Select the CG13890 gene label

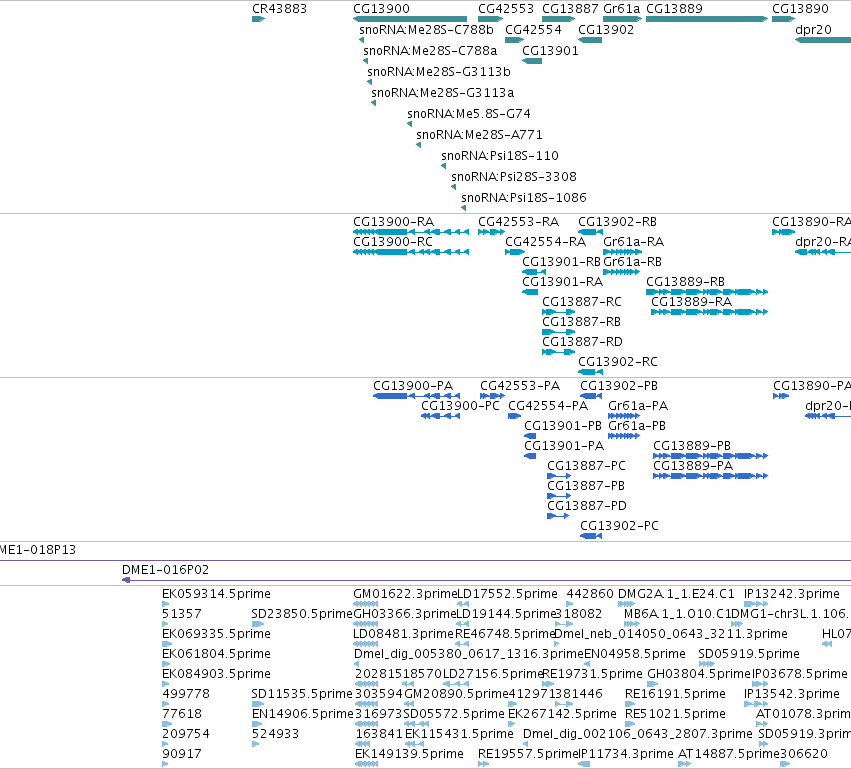click(x=801, y=9)
